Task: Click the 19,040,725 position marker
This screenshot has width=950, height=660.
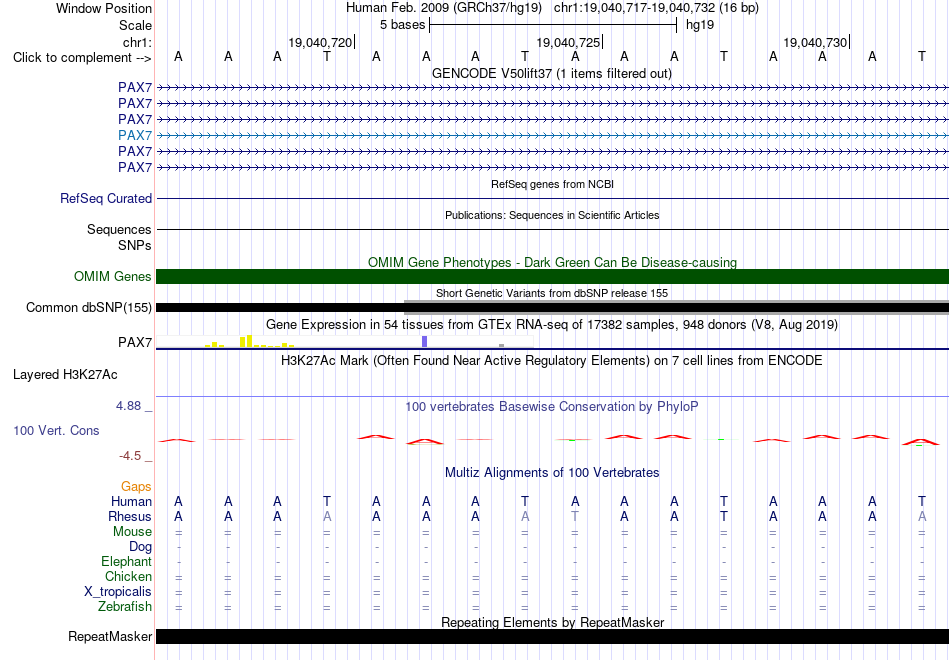Action: point(568,42)
